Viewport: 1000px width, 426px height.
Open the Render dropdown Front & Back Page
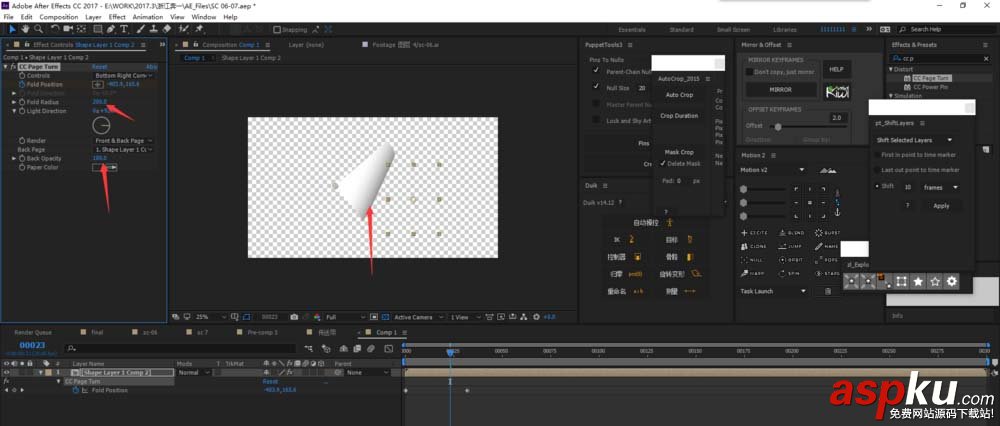tap(124, 140)
